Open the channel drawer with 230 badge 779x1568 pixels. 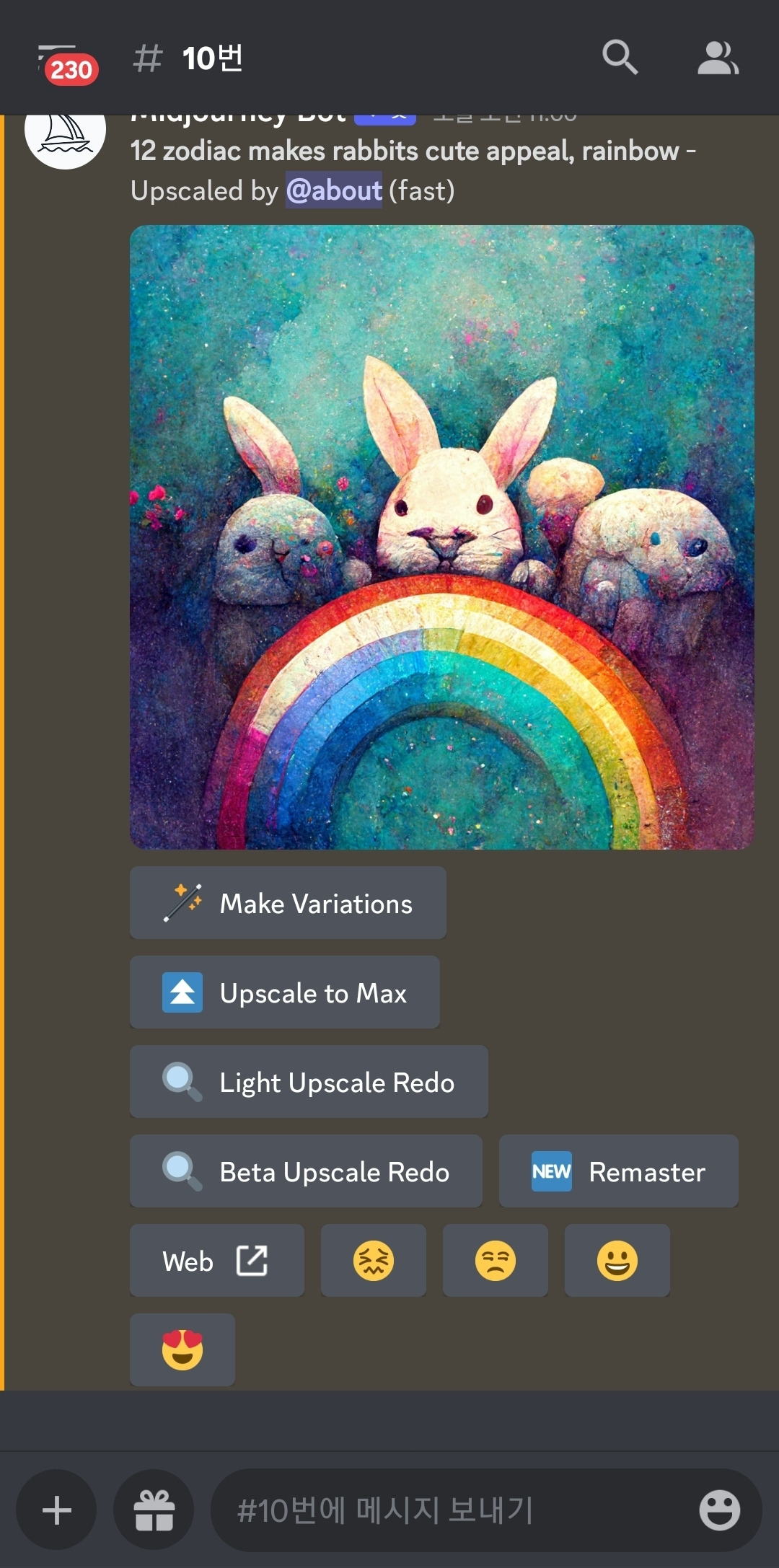[66, 65]
